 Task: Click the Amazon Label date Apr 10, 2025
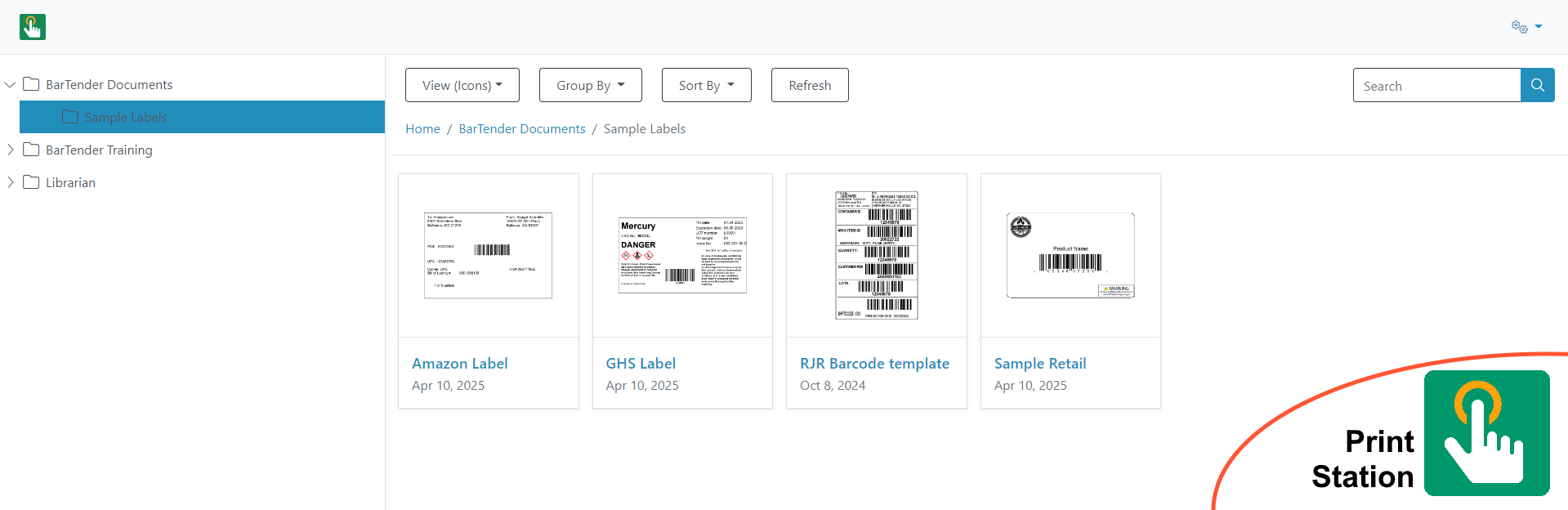pyautogui.click(x=449, y=386)
